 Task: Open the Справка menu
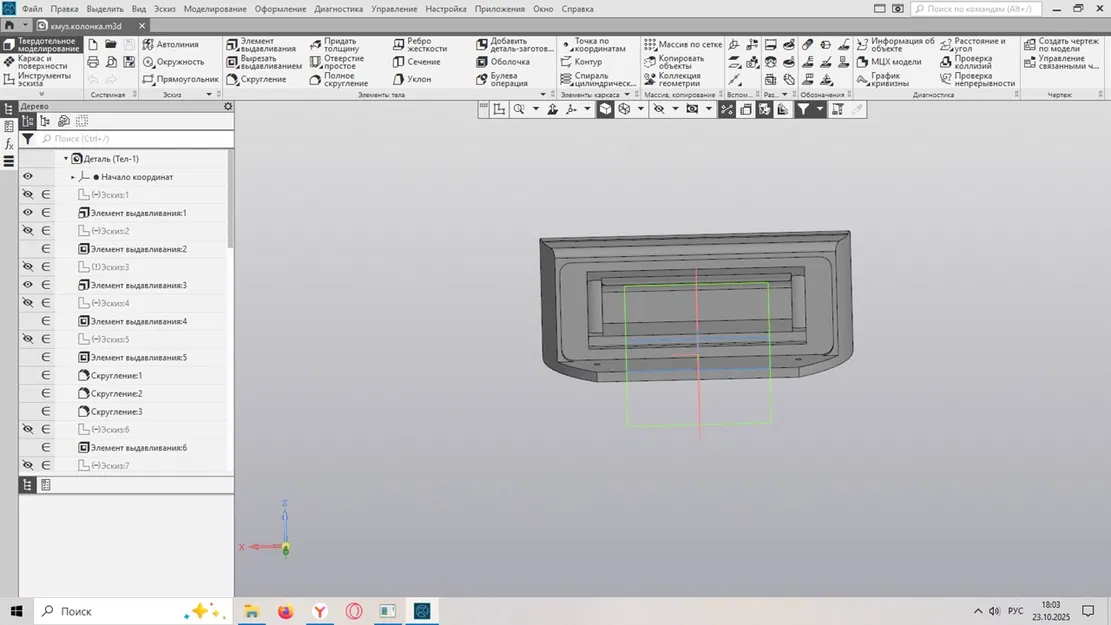(577, 9)
